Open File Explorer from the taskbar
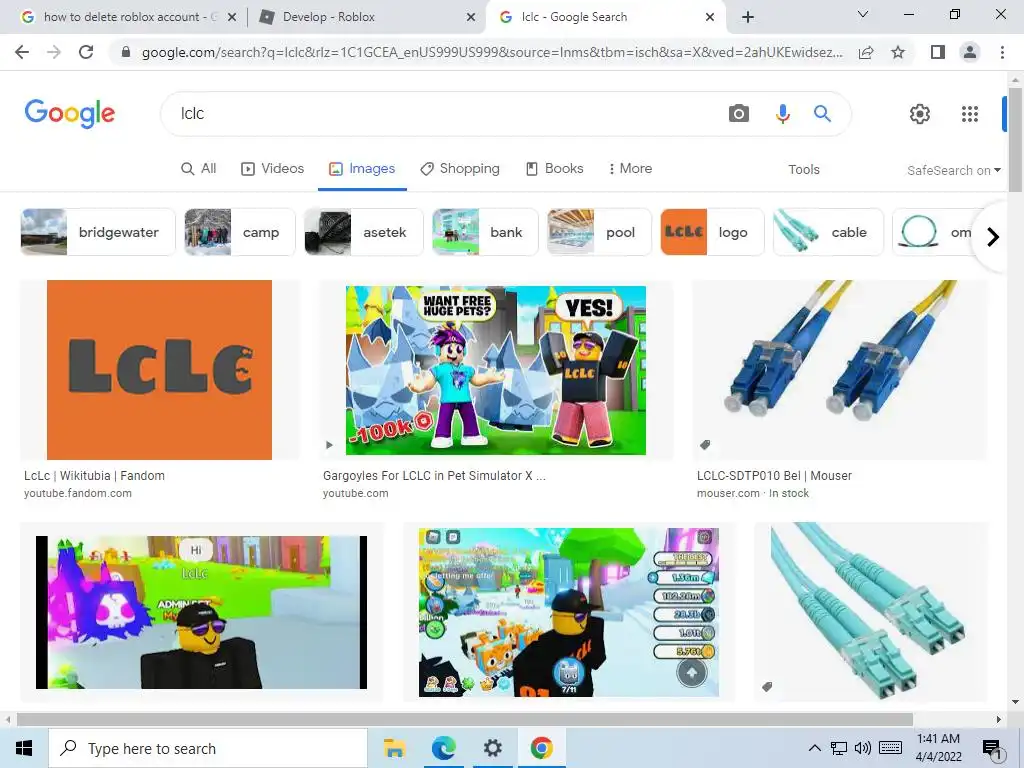1024x768 pixels. coord(394,748)
